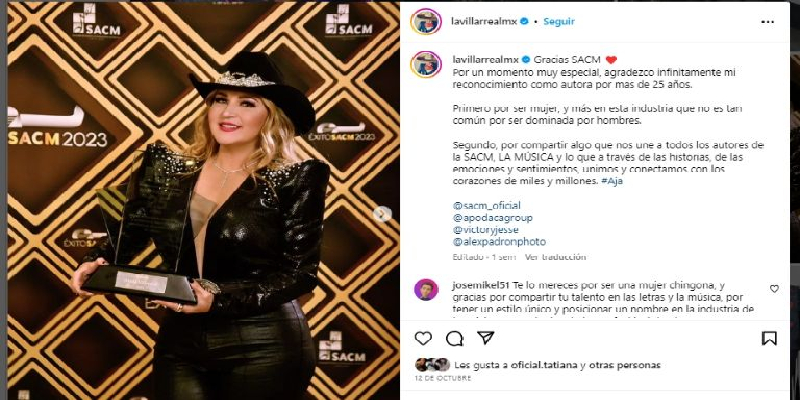Click the Seguir follow button
800x400 pixels.
coord(559,21)
